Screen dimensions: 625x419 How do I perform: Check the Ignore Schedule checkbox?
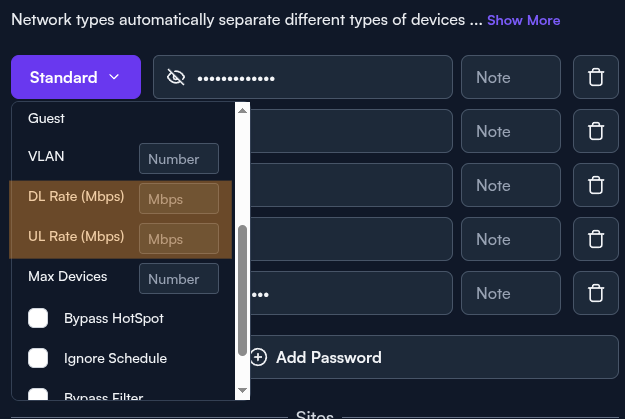[38, 358]
